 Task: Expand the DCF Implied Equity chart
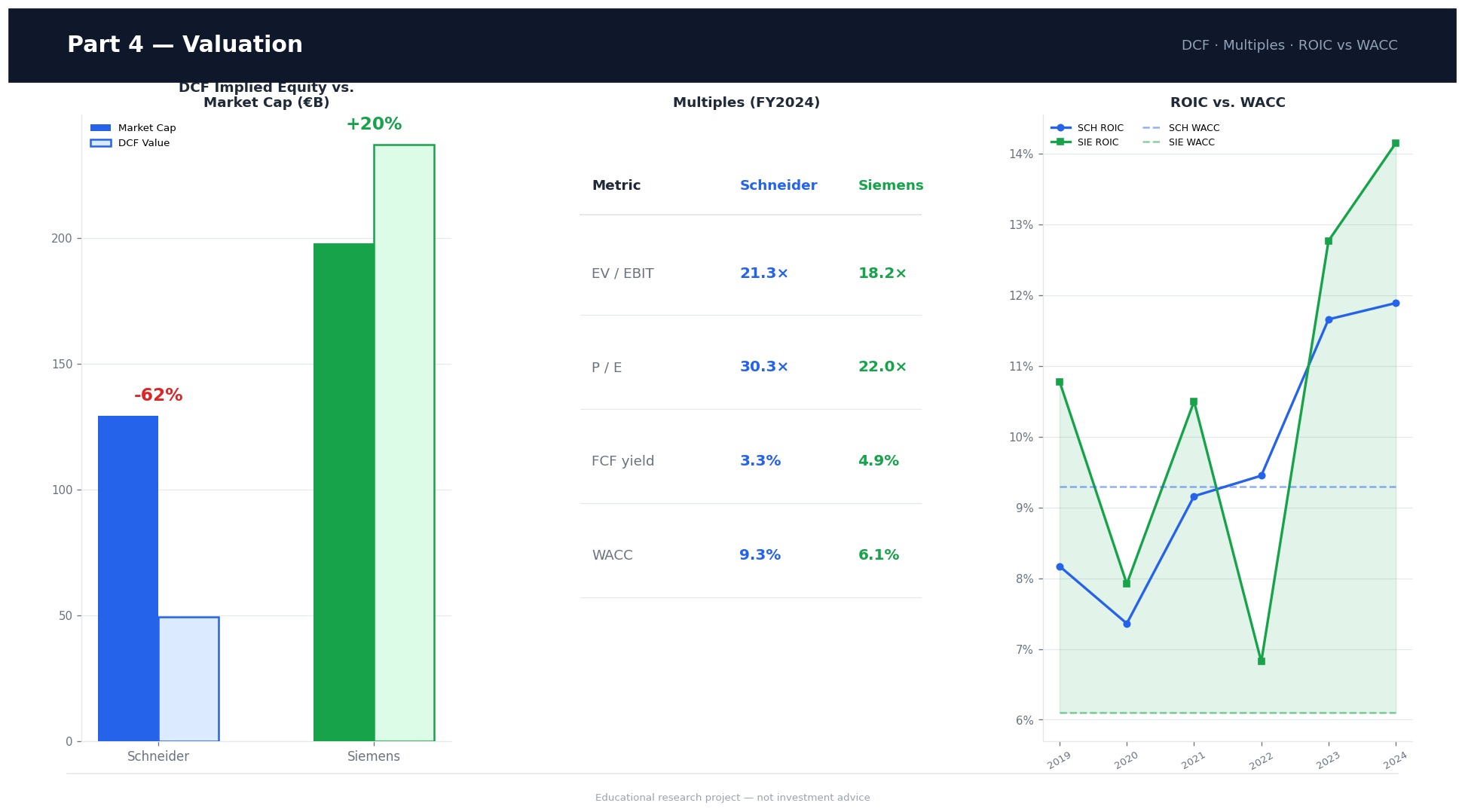pyautogui.click(x=265, y=94)
